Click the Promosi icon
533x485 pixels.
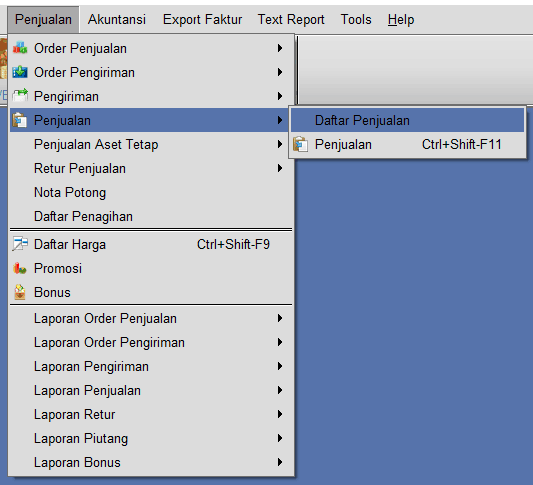pos(20,269)
